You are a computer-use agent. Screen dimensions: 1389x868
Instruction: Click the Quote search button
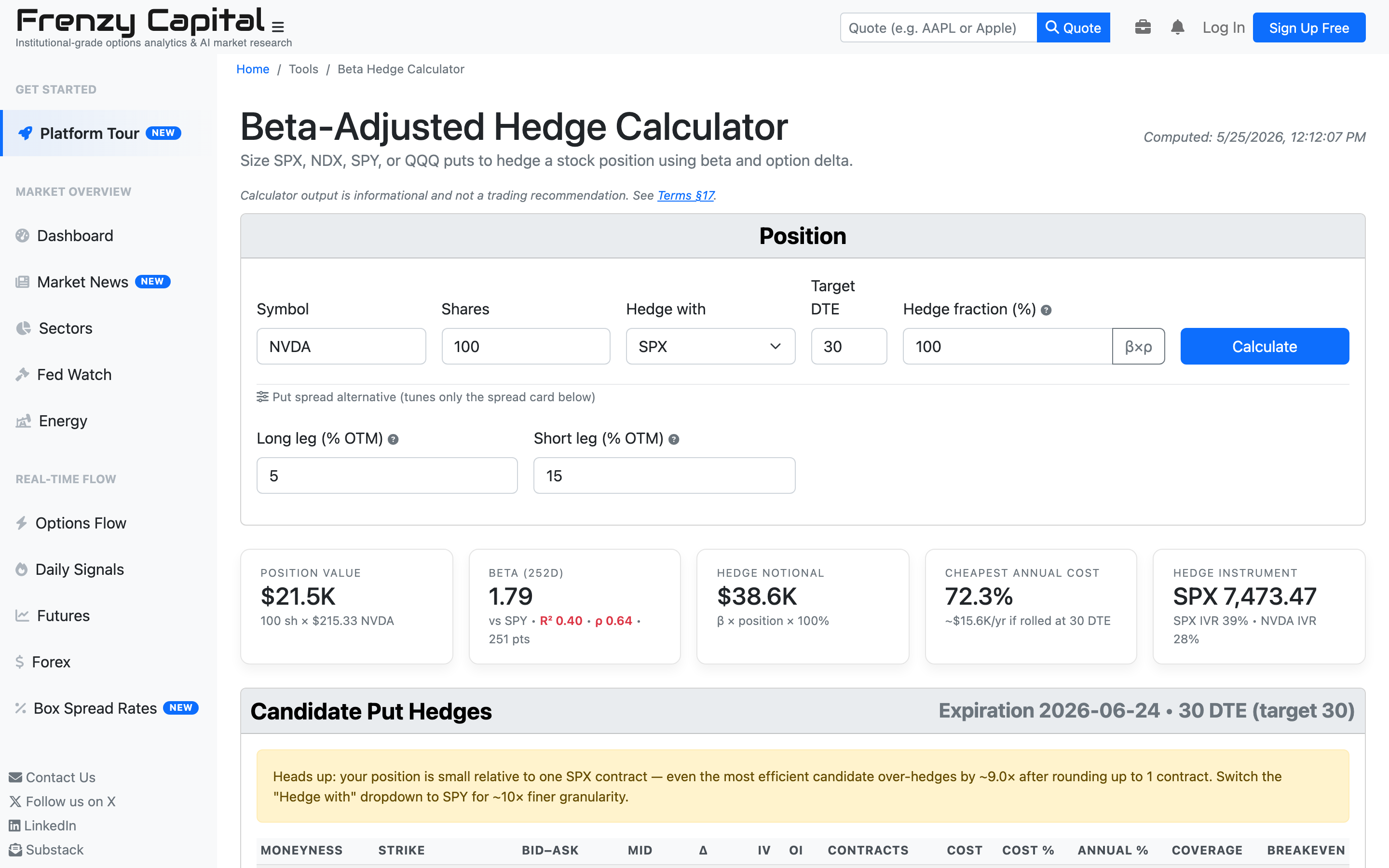(1073, 27)
